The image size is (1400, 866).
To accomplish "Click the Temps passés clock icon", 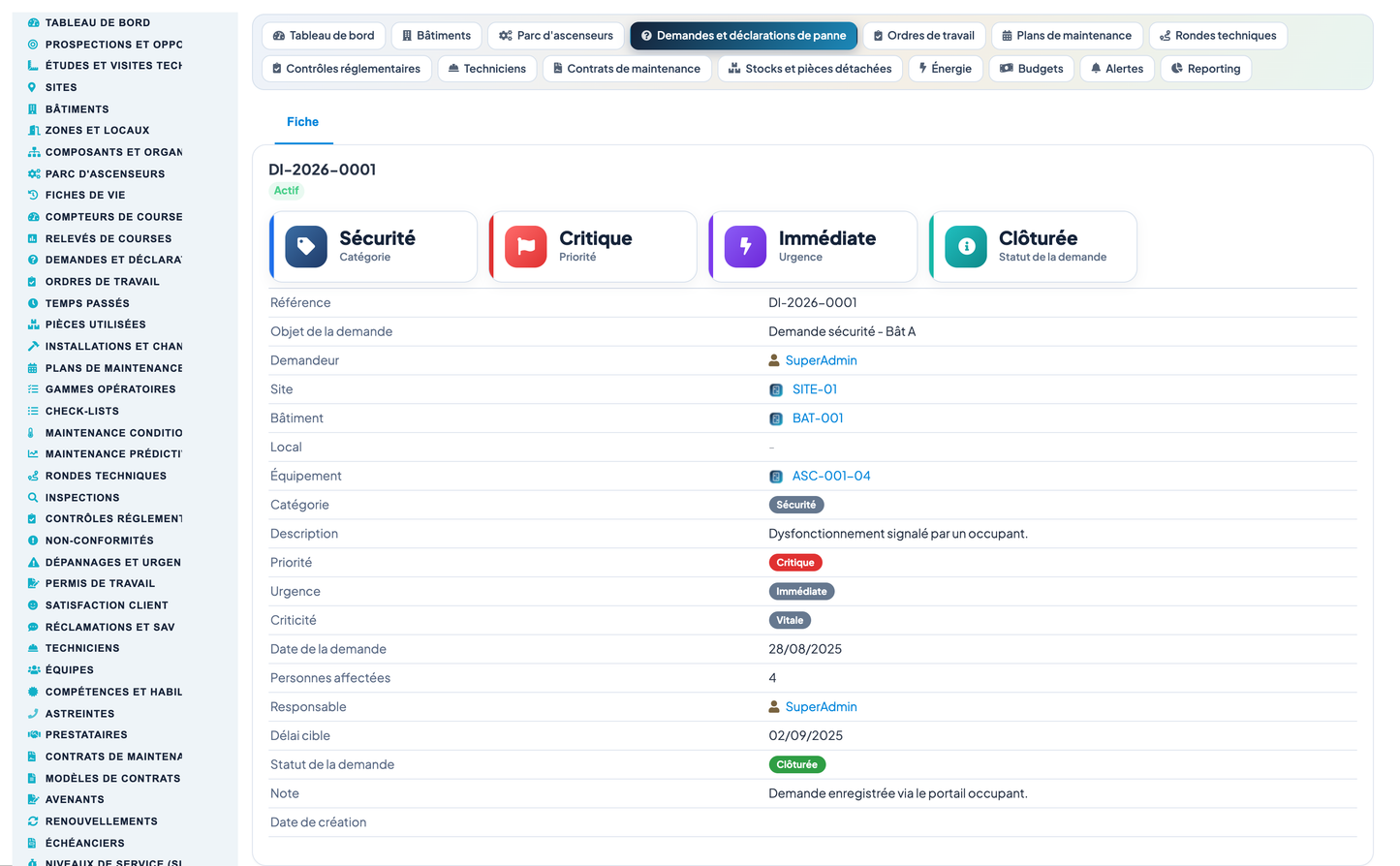I will [x=33, y=303].
